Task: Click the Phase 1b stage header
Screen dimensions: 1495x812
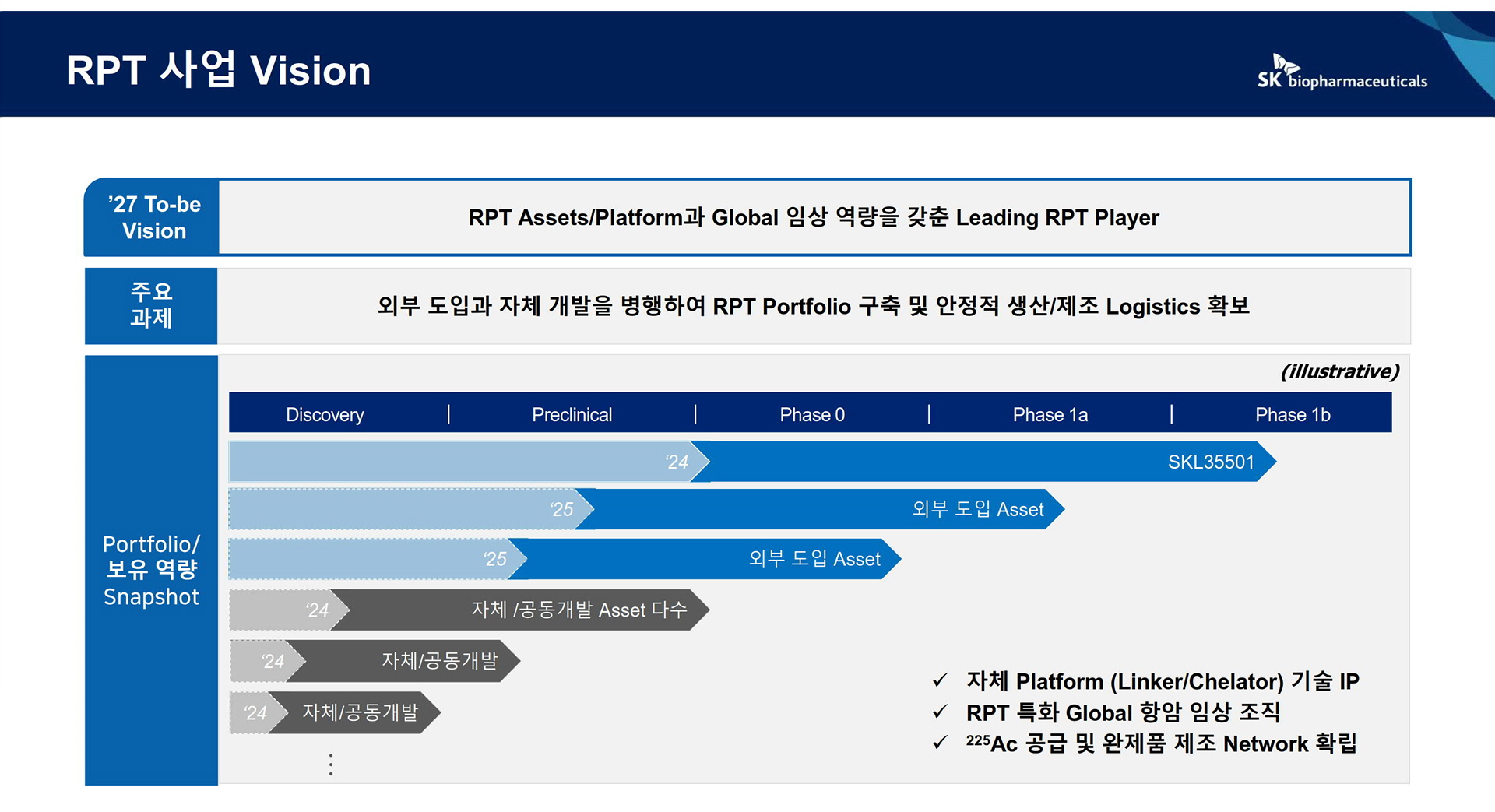Action: [x=1293, y=414]
